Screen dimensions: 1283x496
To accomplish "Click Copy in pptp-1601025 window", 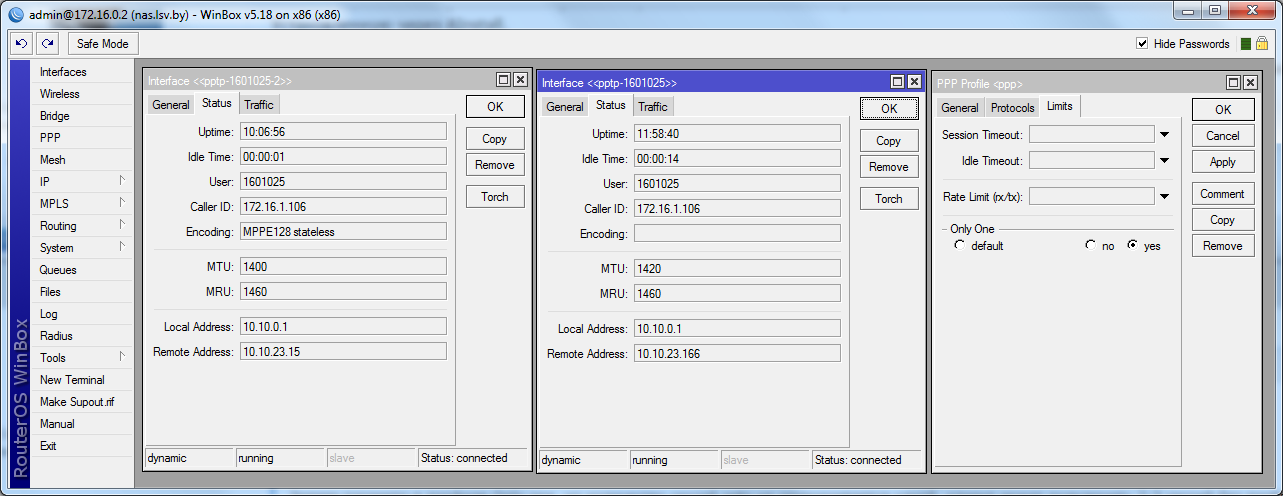I will pyautogui.click(x=889, y=141).
